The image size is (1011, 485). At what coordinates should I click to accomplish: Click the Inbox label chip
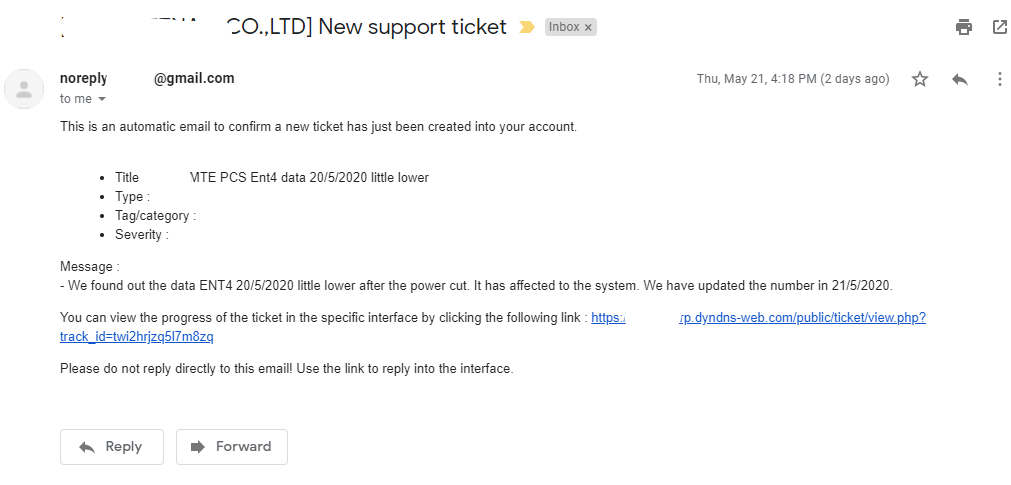point(564,28)
